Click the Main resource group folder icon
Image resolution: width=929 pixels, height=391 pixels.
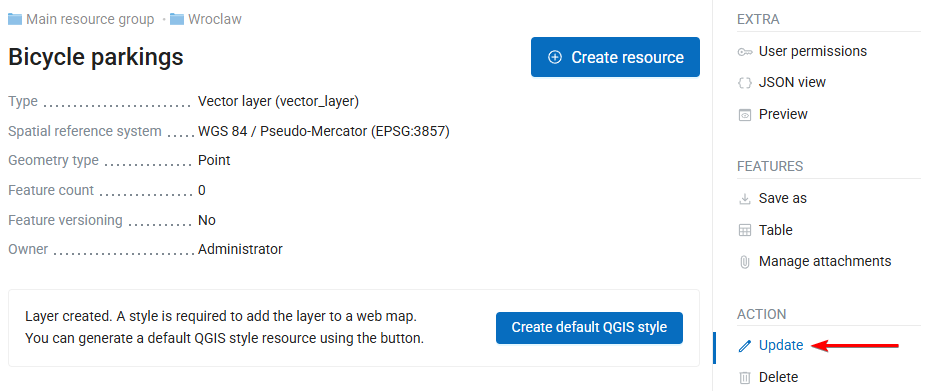point(15,20)
